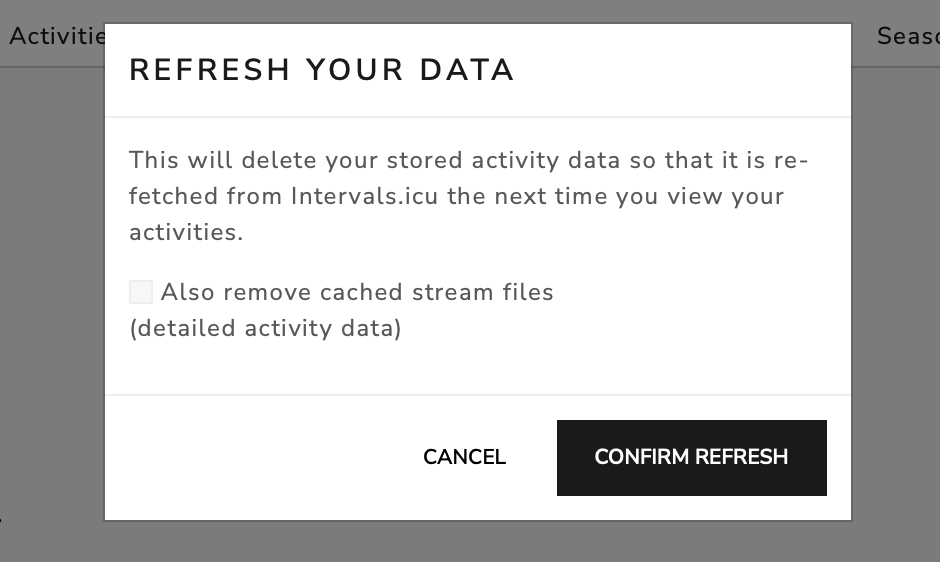This screenshot has width=940, height=562.
Task: Click the "Also remove cached stream files" label
Action: pos(357,292)
